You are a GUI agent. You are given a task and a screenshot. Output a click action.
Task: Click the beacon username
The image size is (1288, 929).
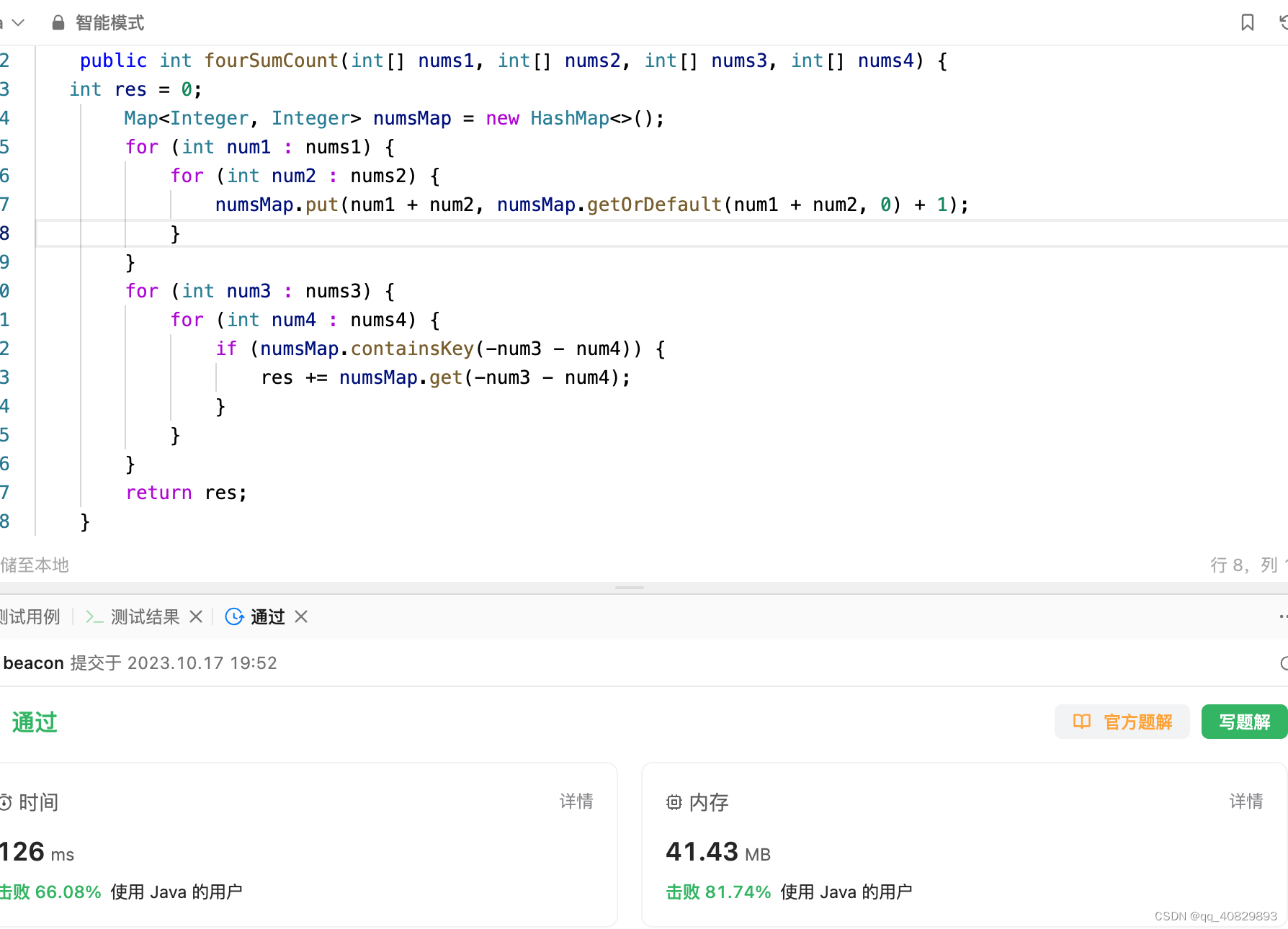coord(33,663)
